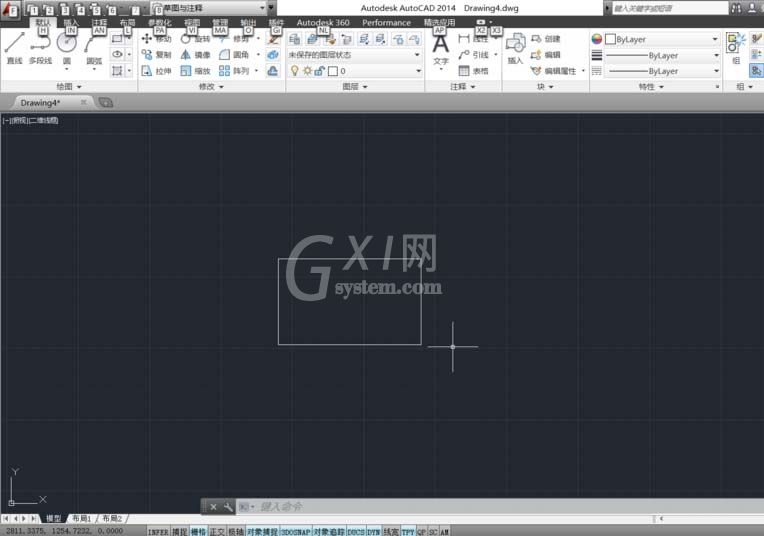Click the 移动 (Move) tool
The height and width of the screenshot is (536, 764).
coord(156,38)
